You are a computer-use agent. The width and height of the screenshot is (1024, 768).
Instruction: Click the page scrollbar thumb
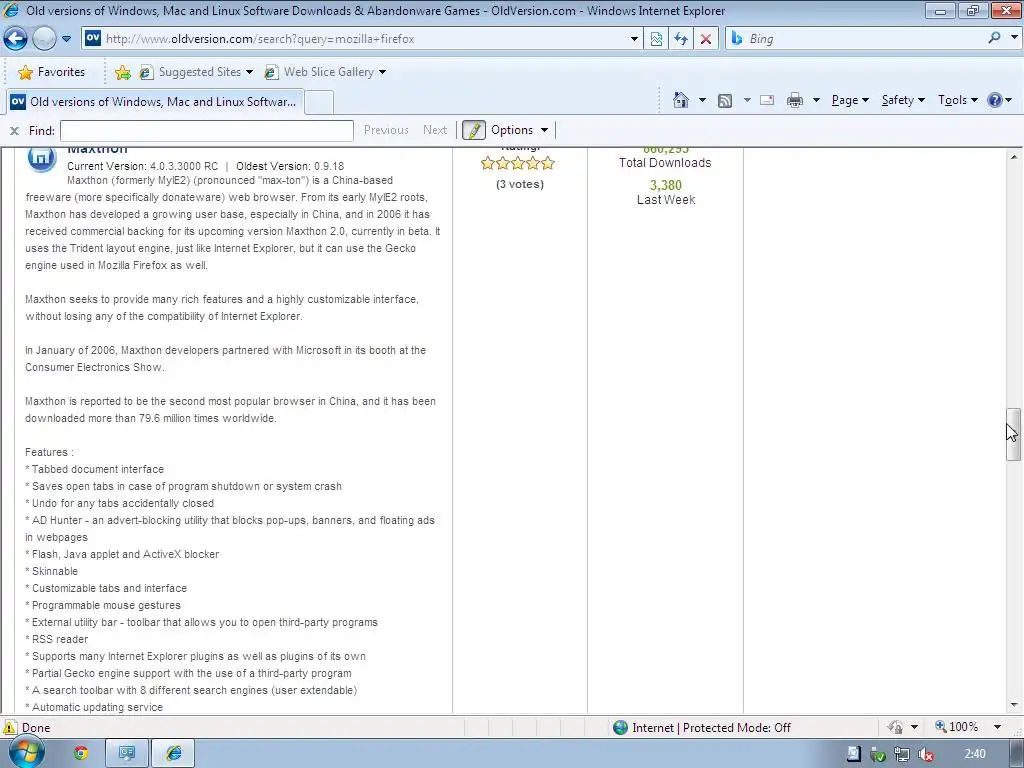[x=1013, y=434]
